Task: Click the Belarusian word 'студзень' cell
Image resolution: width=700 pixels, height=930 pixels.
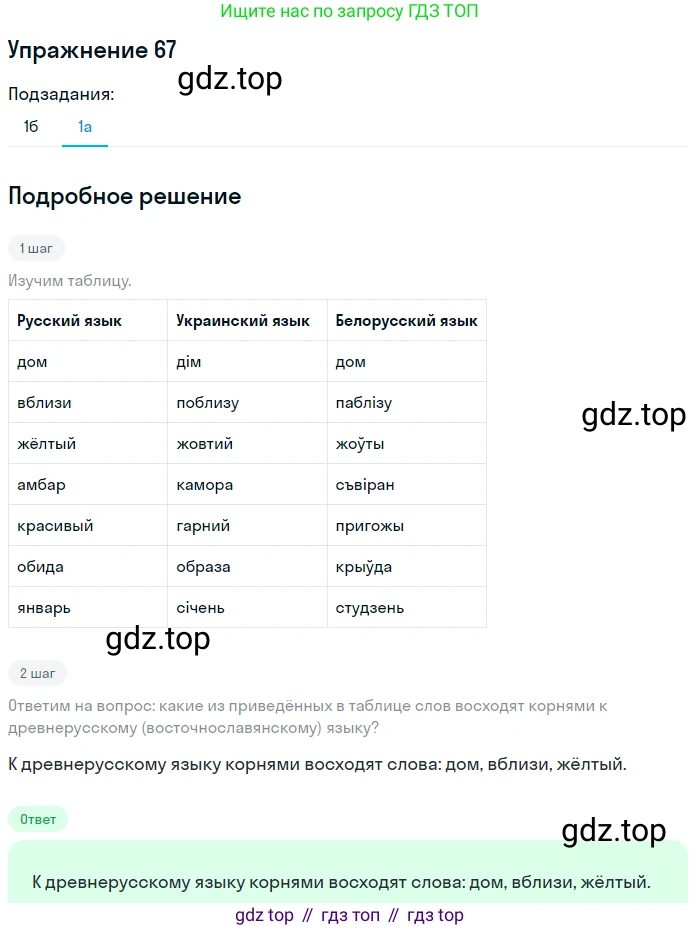Action: (x=370, y=607)
